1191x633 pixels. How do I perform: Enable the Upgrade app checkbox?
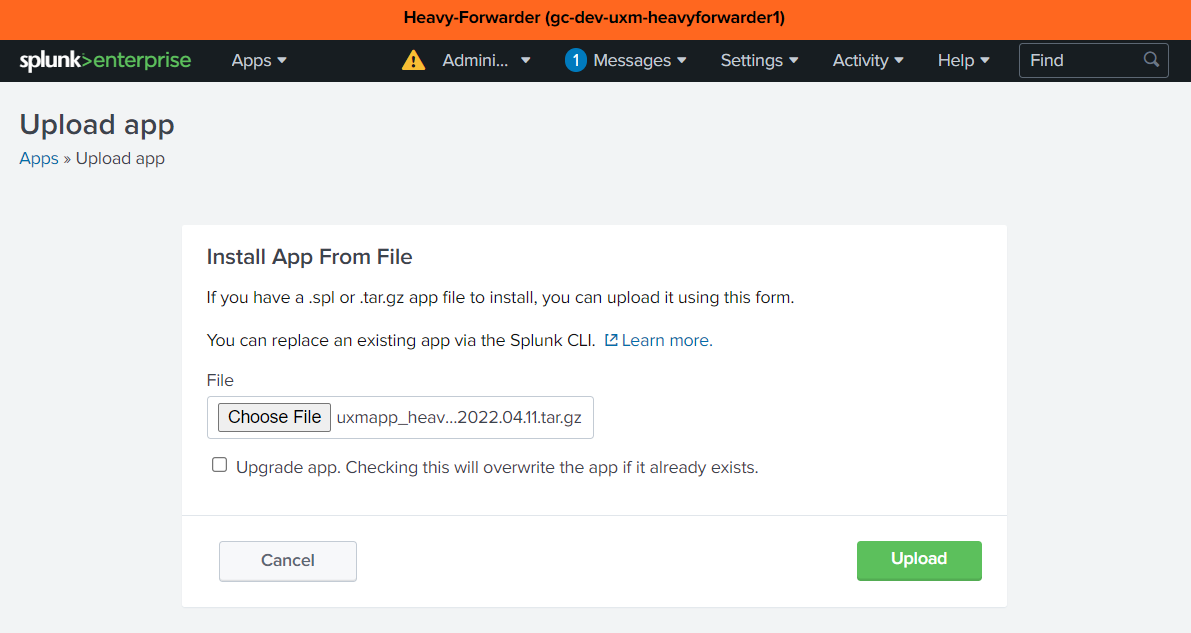pos(220,465)
